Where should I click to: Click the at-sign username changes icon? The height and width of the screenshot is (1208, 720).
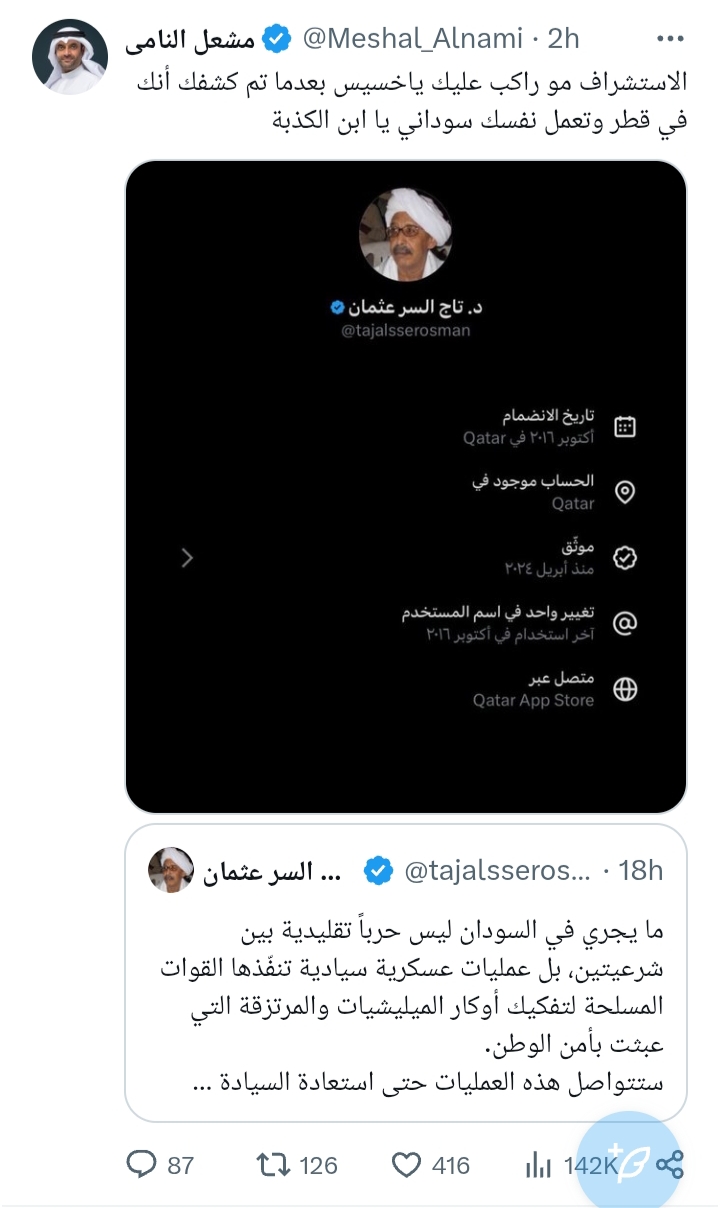point(625,624)
